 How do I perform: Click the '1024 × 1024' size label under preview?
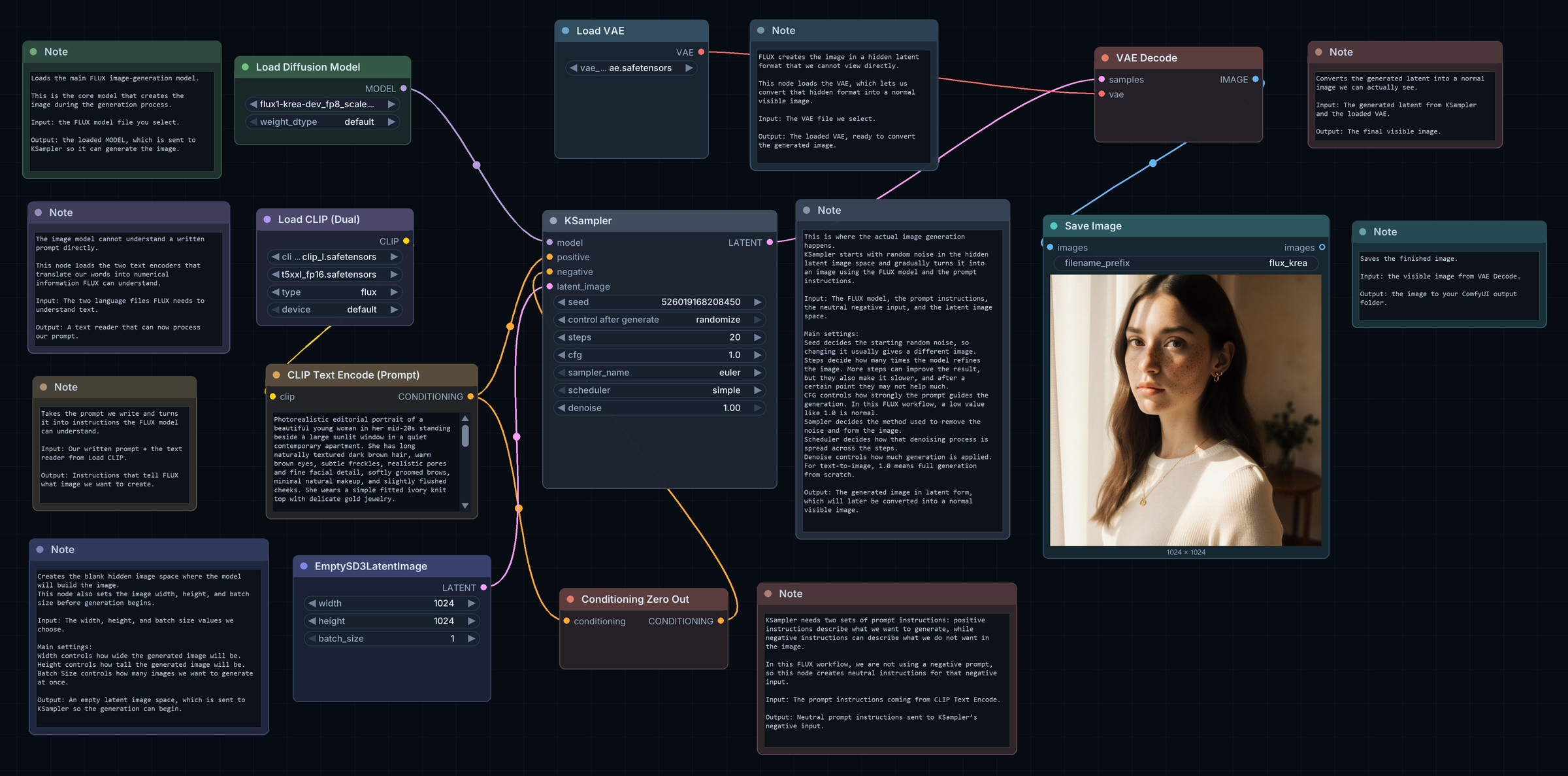(1186, 552)
